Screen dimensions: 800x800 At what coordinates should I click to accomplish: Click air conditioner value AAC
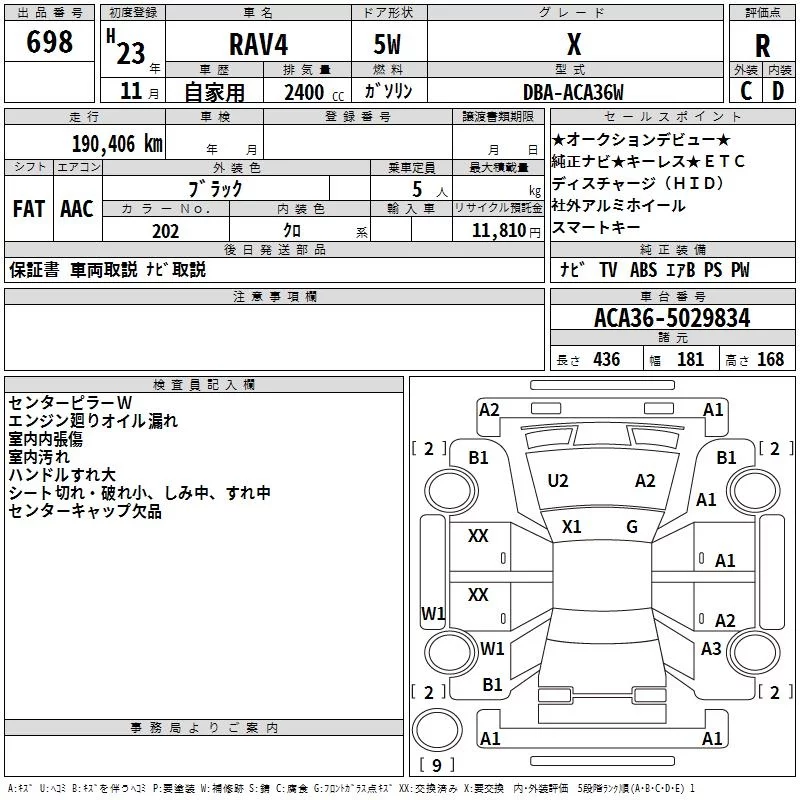[x=77, y=209]
